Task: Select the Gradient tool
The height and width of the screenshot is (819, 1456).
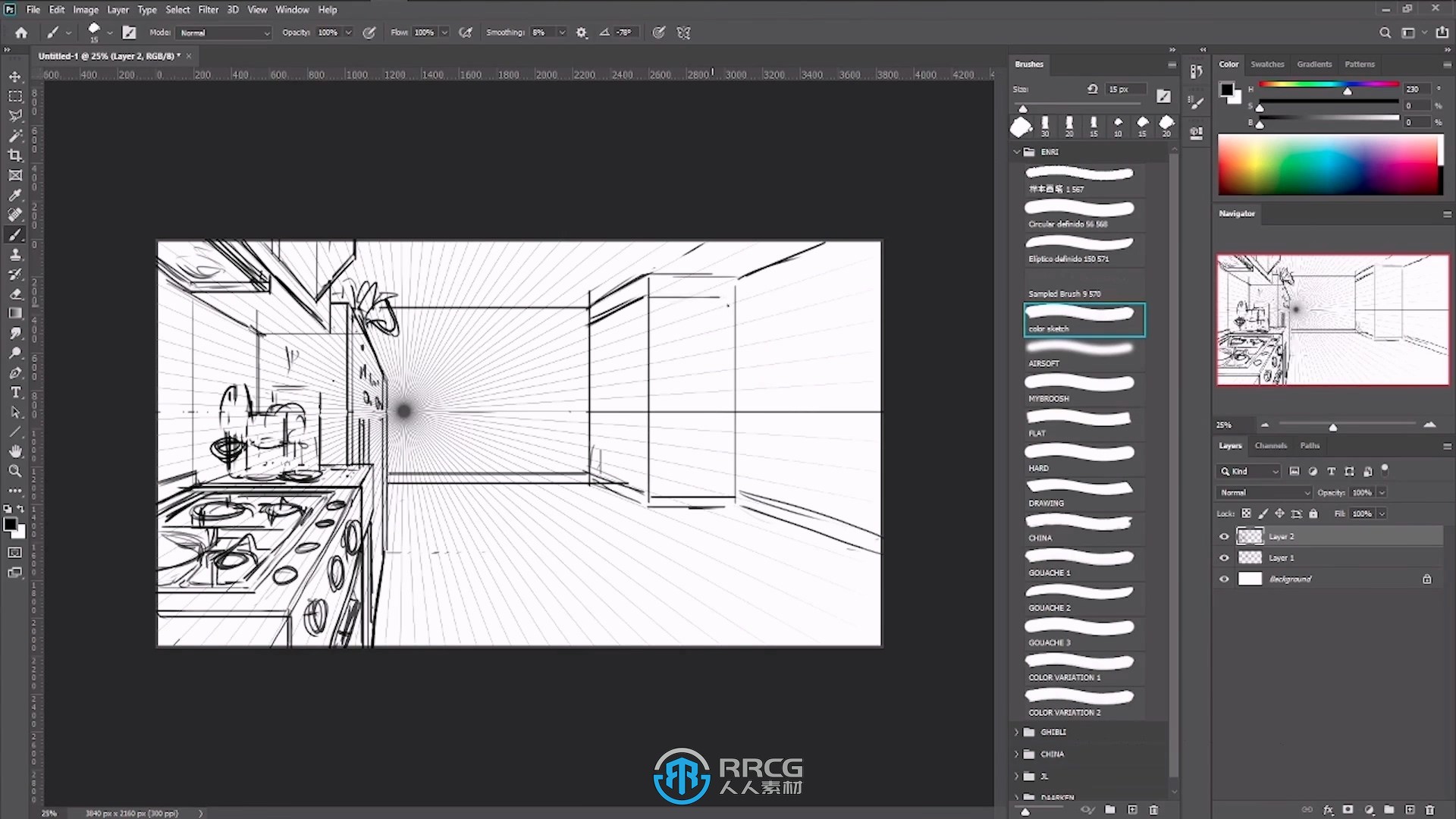Action: coord(15,313)
